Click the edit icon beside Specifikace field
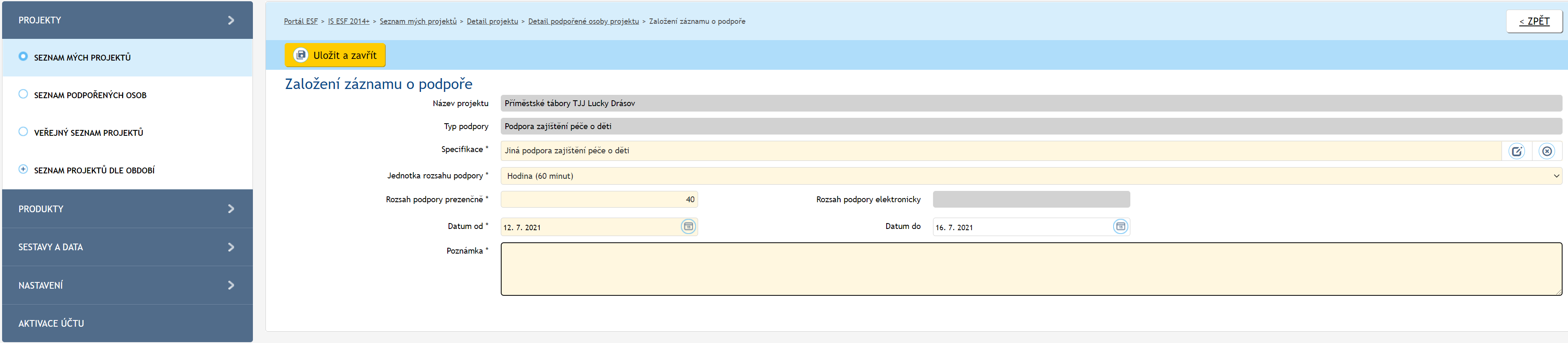Screen dimensions: 1568x343 pyautogui.click(x=1516, y=151)
